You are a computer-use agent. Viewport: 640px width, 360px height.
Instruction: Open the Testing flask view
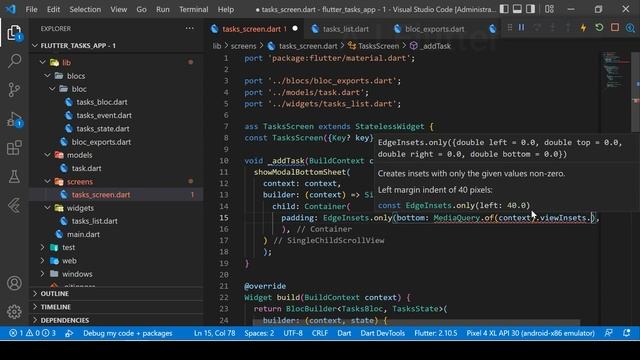(14, 176)
